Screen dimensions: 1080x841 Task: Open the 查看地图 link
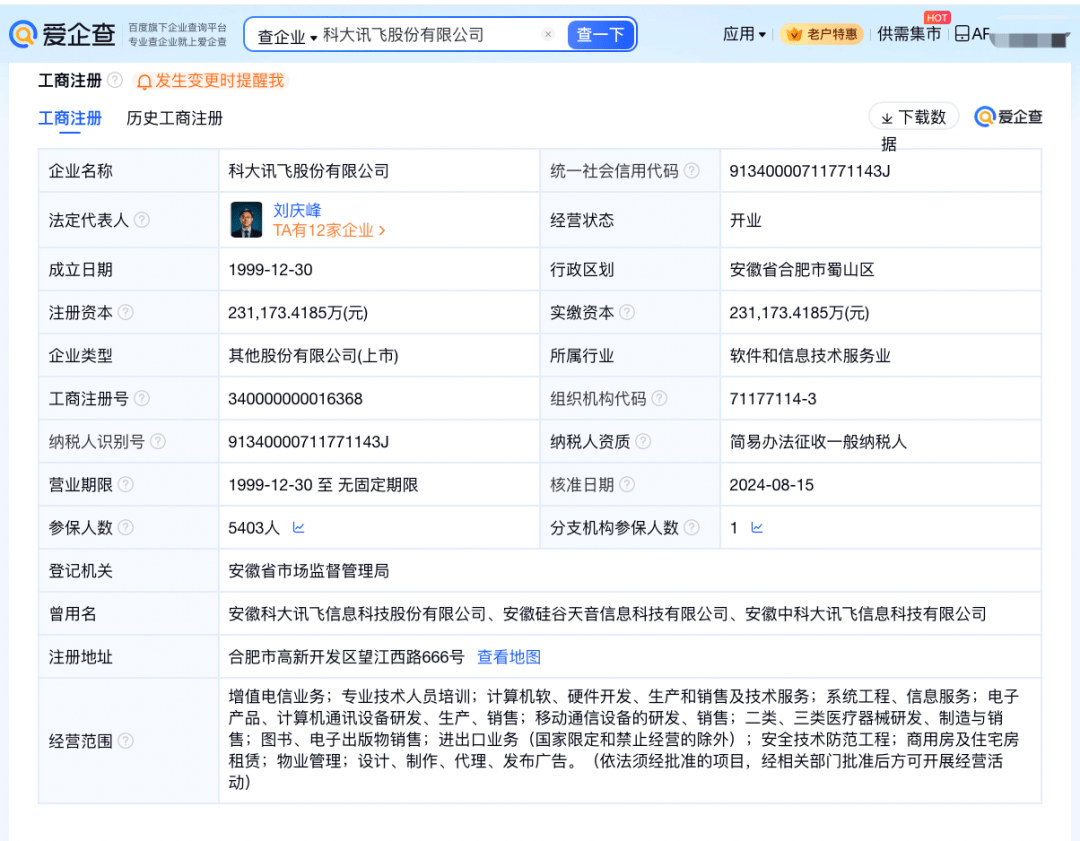pyautogui.click(x=508, y=657)
